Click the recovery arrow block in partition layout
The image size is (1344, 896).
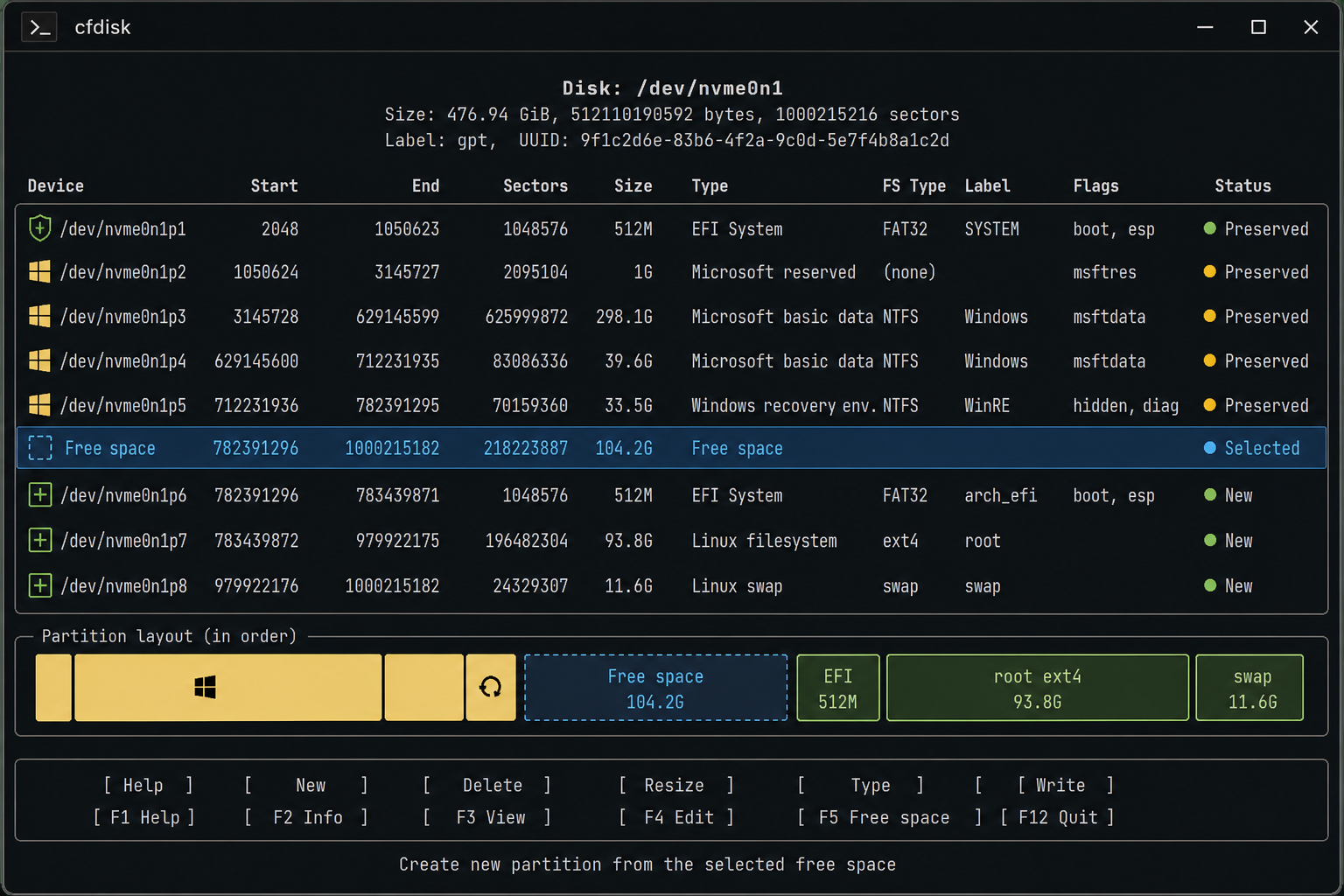(x=491, y=688)
